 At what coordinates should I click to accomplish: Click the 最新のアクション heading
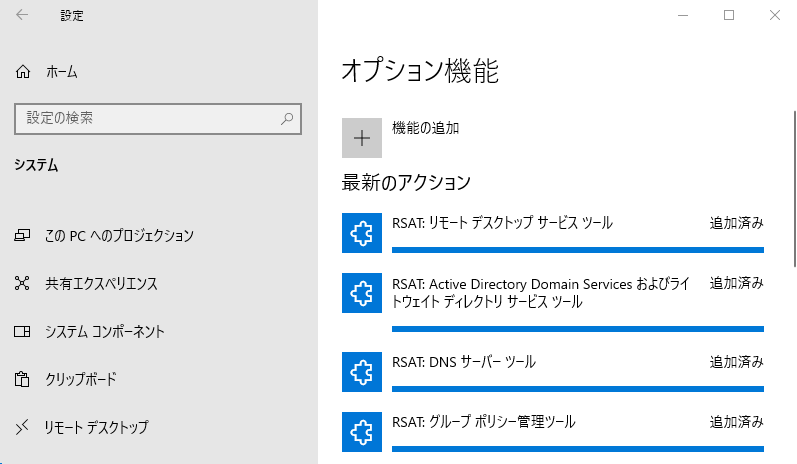406,182
